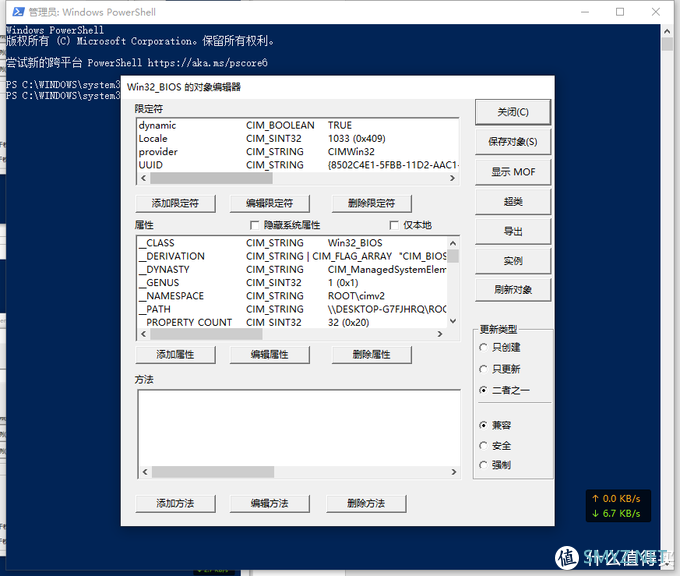Click 添加方法 button
The height and width of the screenshot is (576, 680).
point(175,504)
